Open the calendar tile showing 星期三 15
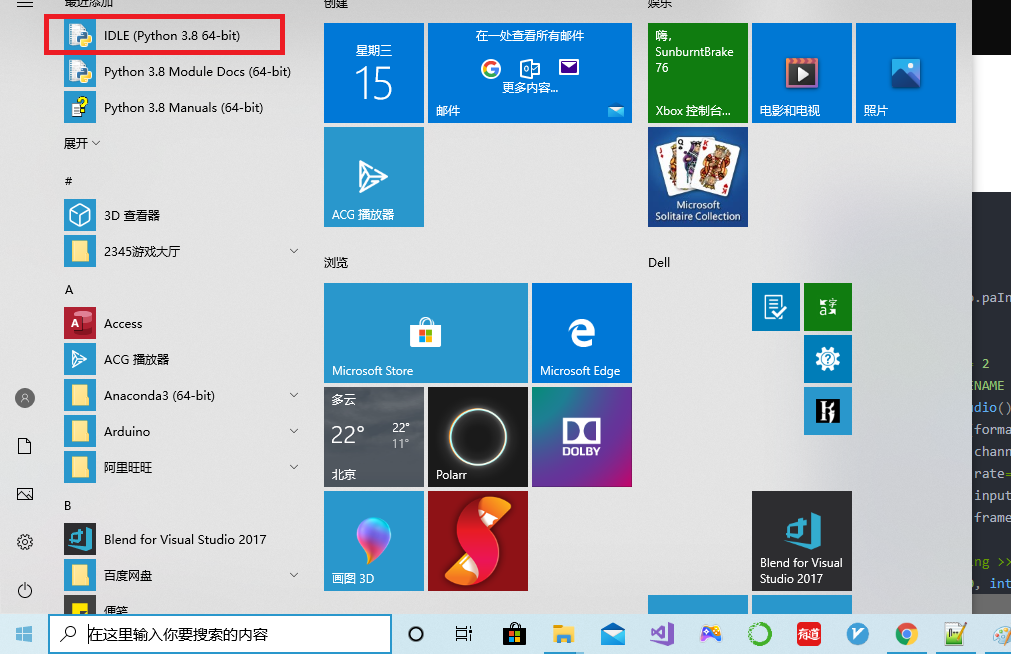The width and height of the screenshot is (1011, 654). 374,73
